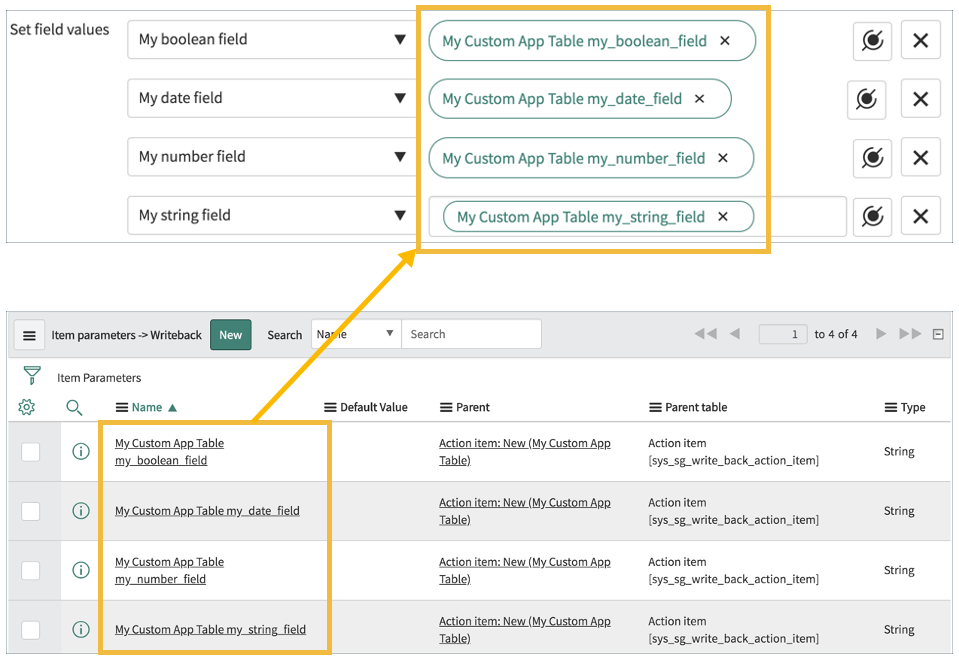Click the collapse list icon at the top right
The height and width of the screenshot is (668, 959).
point(937,334)
